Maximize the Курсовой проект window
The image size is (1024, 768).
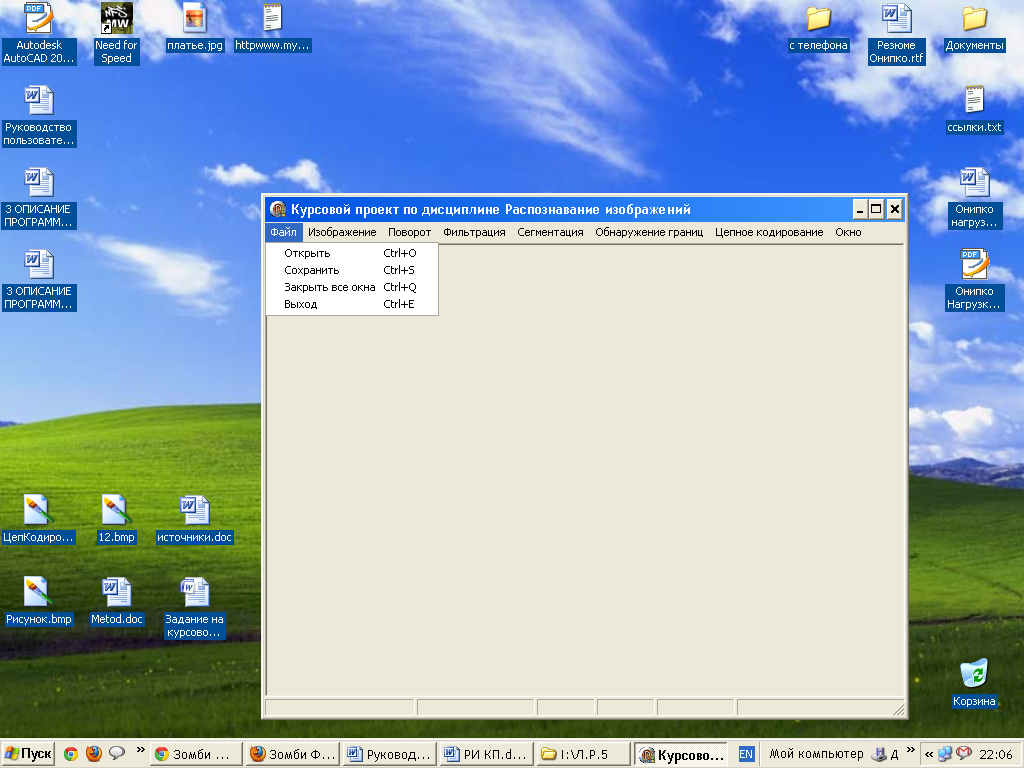[x=876, y=209]
